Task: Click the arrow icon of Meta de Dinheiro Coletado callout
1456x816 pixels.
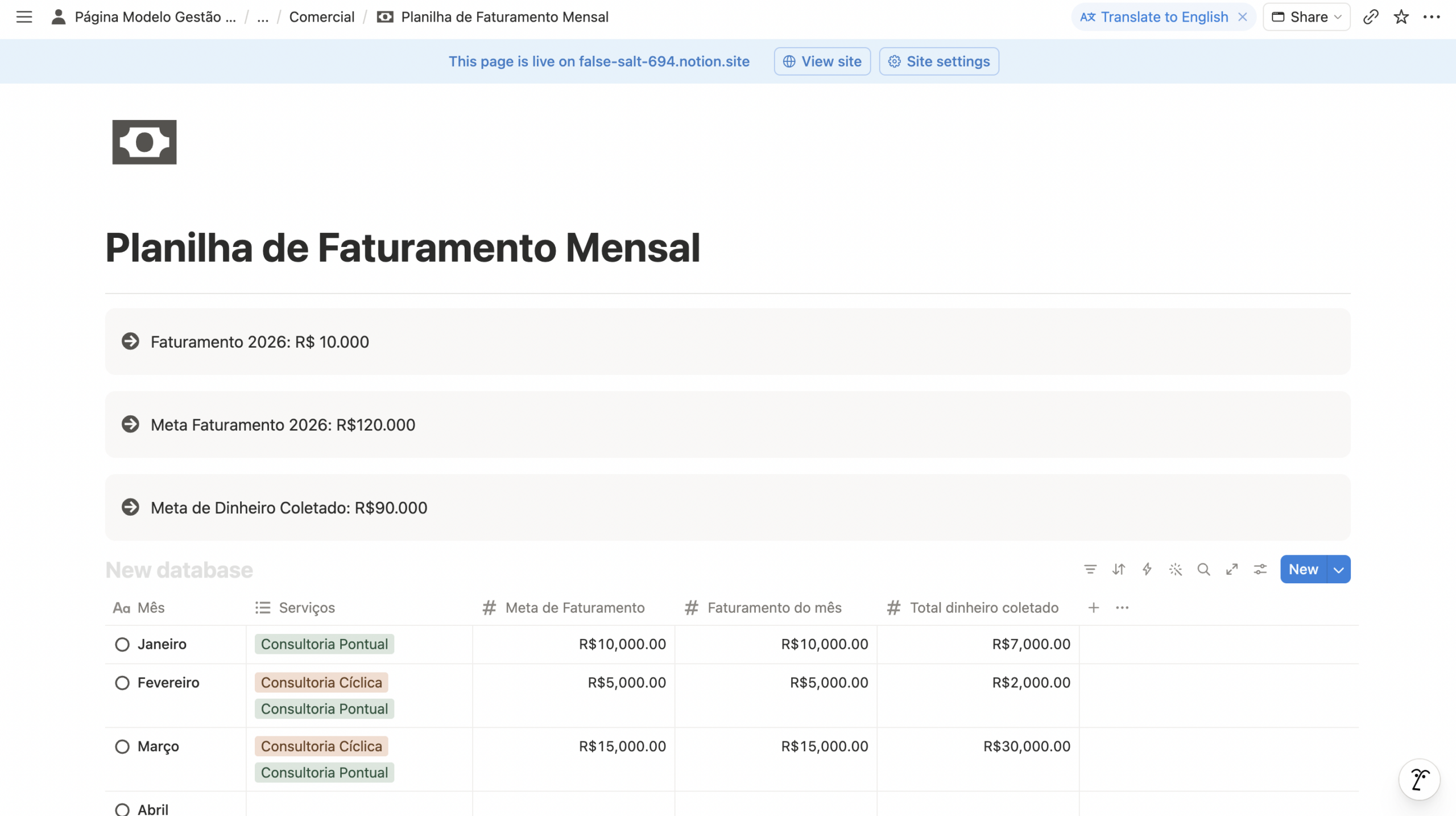Action: coord(130,507)
